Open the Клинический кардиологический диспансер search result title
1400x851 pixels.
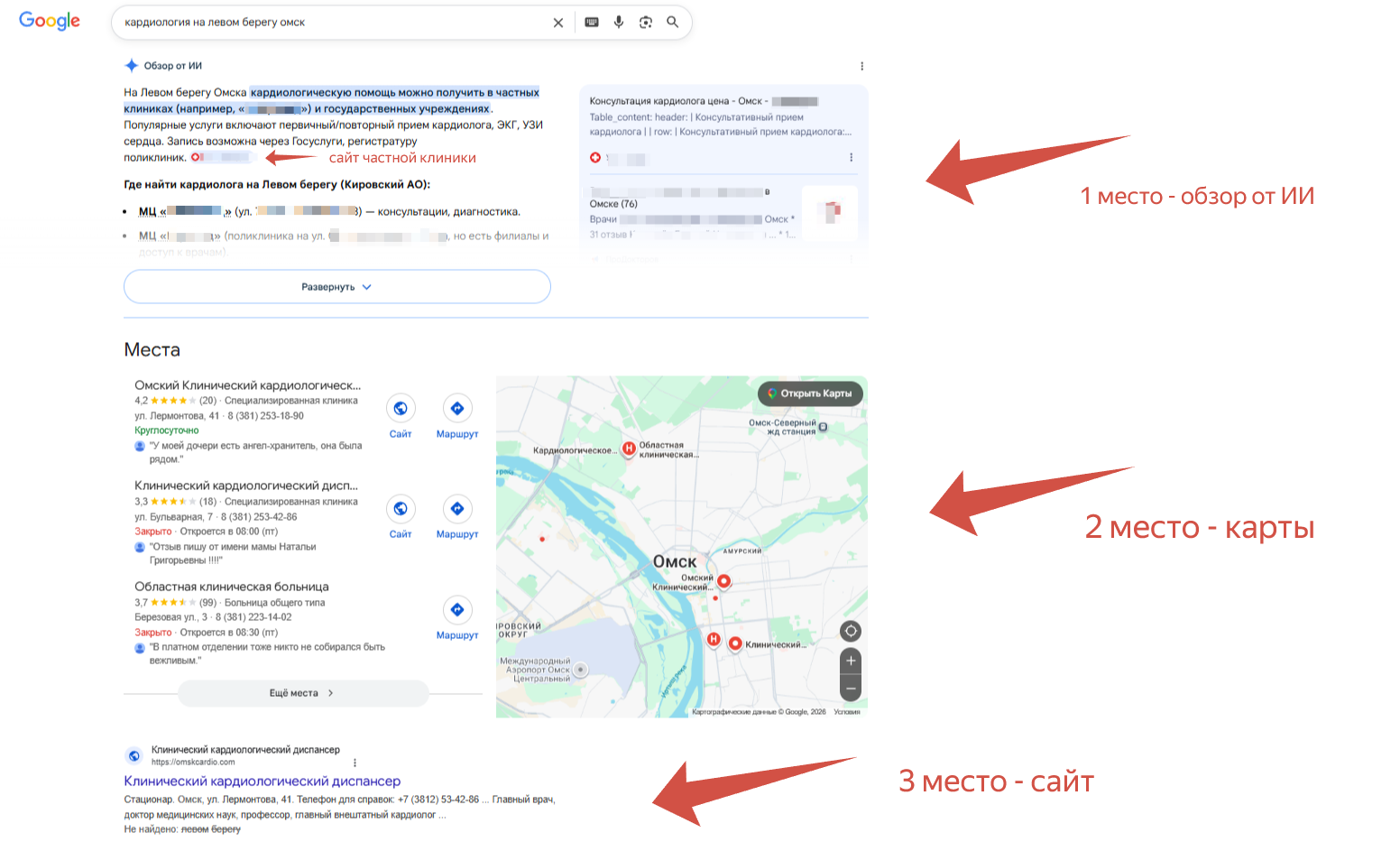[x=262, y=782]
